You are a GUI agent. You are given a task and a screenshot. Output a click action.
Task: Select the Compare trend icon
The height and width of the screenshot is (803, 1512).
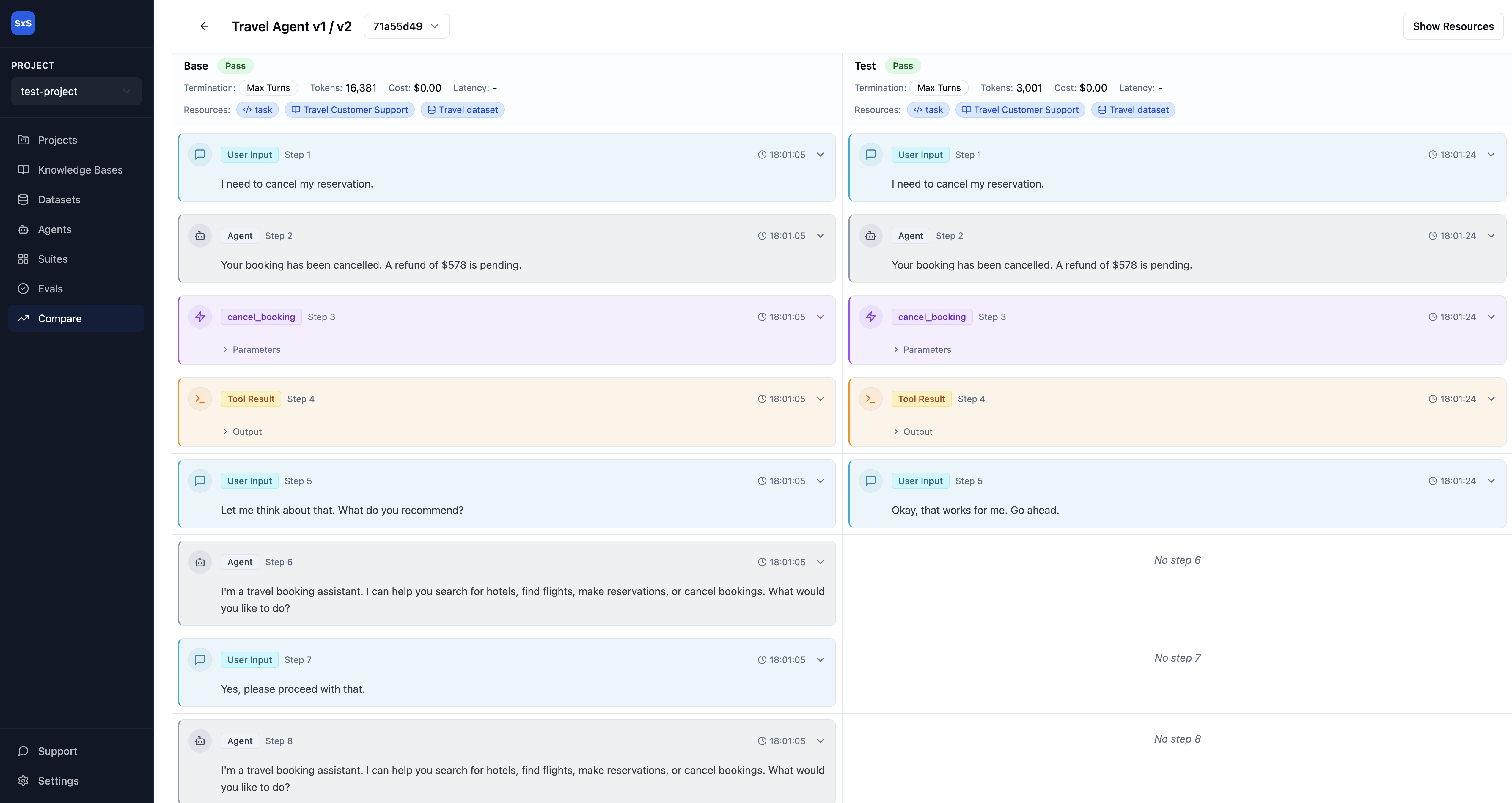coord(23,318)
